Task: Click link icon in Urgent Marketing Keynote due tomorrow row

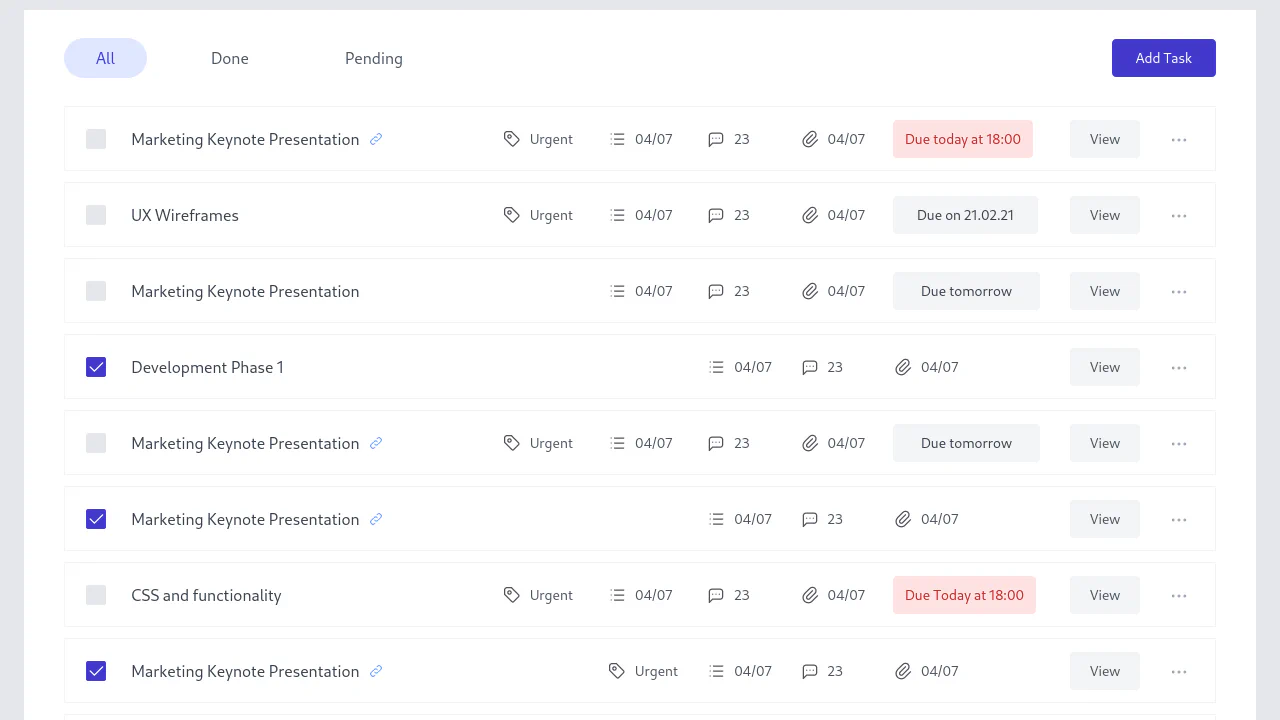Action: click(x=376, y=443)
